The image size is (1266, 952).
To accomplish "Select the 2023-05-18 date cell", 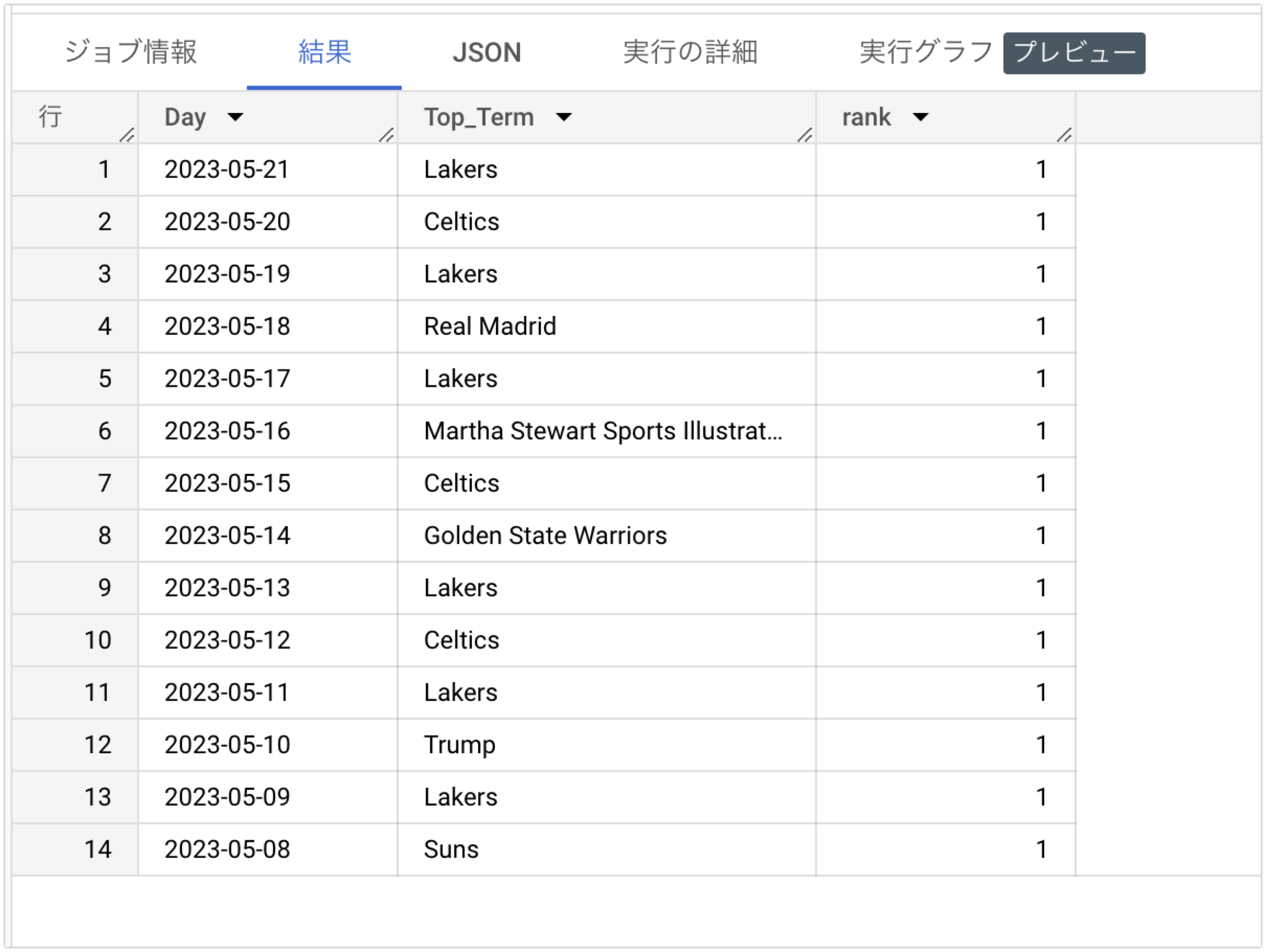I will click(268, 326).
